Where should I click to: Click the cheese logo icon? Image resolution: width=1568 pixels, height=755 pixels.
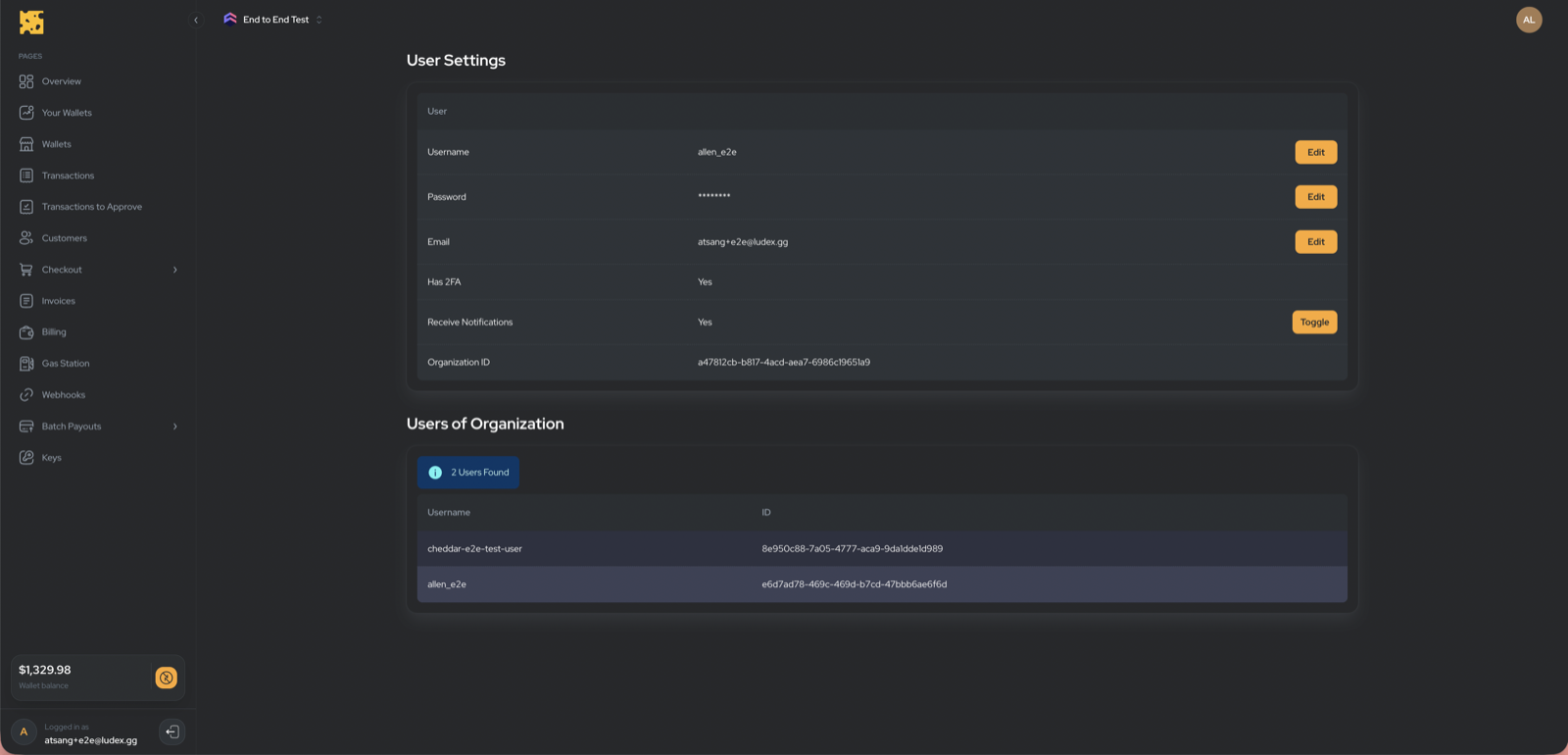[x=31, y=22]
